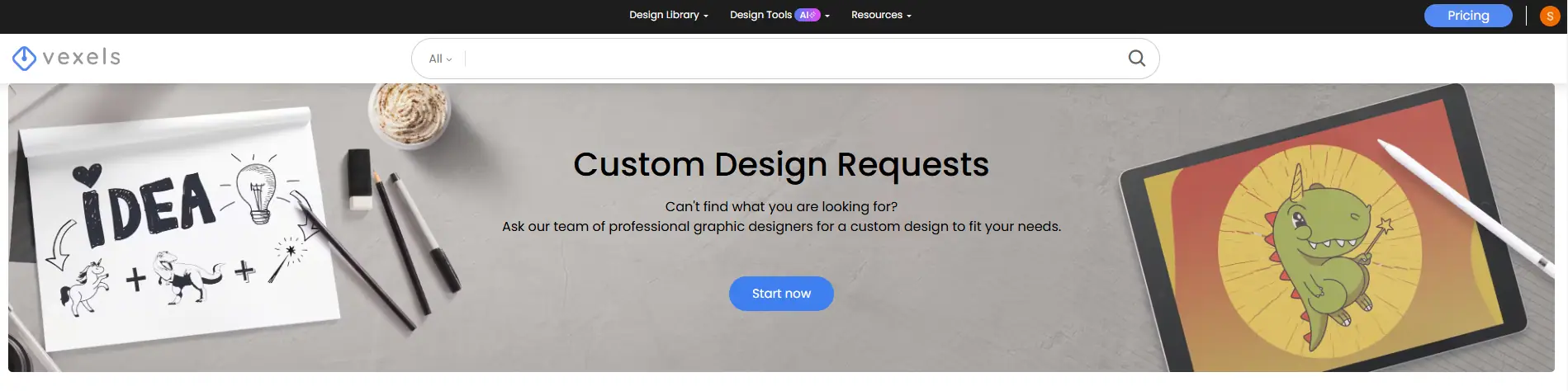1568x391 pixels.
Task: Click the magnifying glass search icon
Action: (1136, 59)
